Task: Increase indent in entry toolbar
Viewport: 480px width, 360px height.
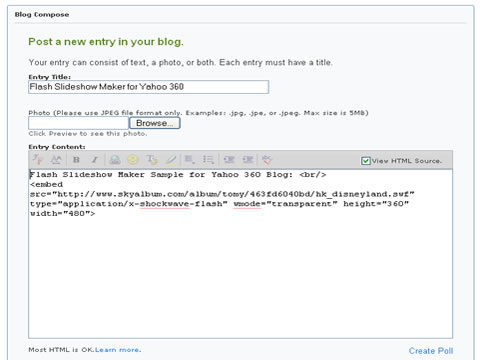Action: tap(248, 160)
